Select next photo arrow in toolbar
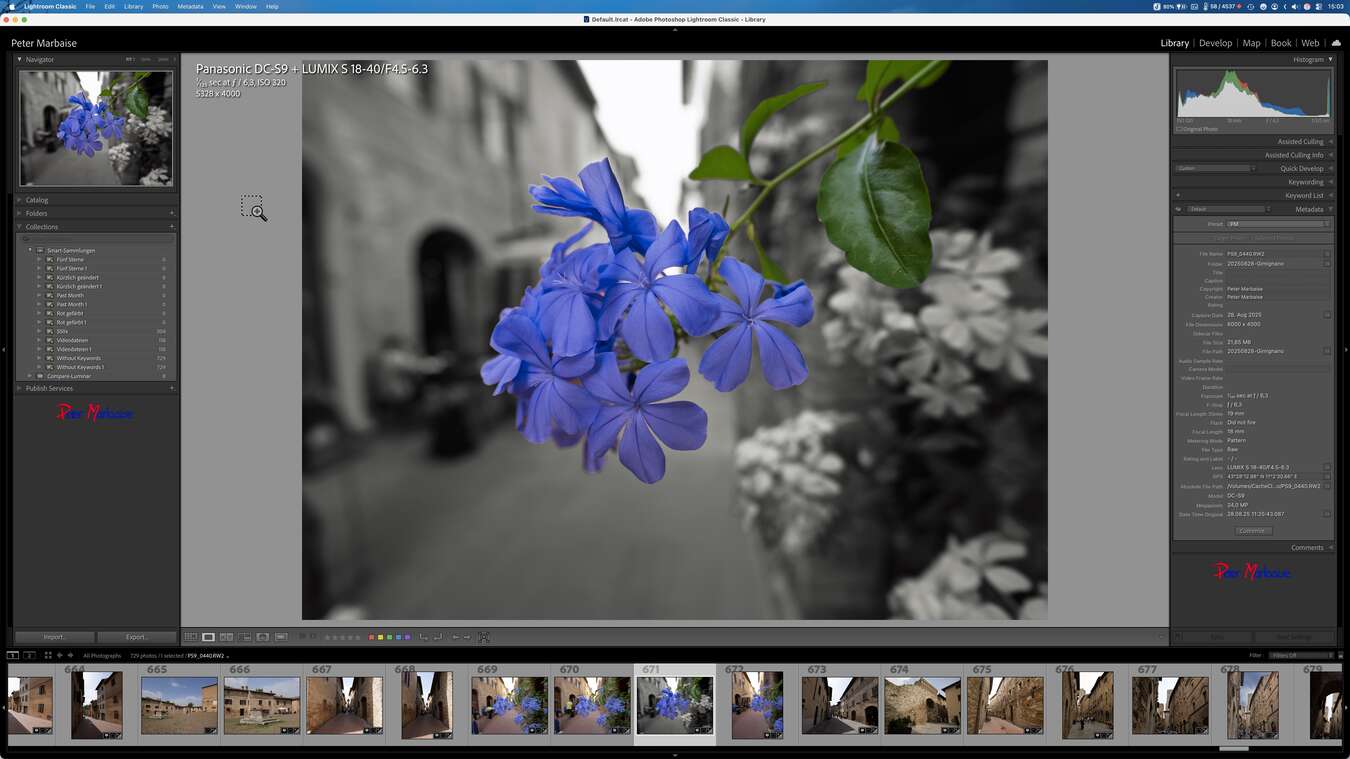Viewport: 1350px width, 759px height. pyautogui.click(x=467, y=637)
